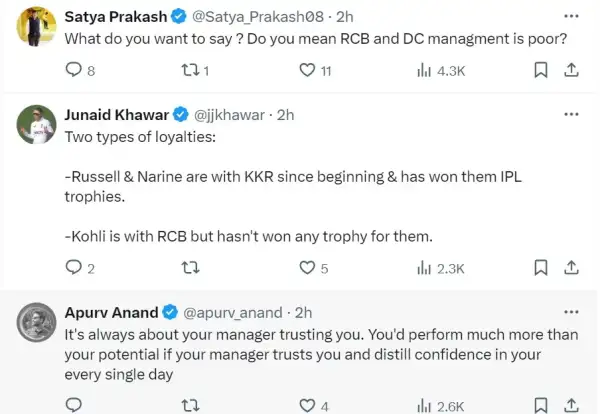This screenshot has width=600, height=414.
Task: Reply to Satya Prakash's tweet
Action: pos(73,70)
